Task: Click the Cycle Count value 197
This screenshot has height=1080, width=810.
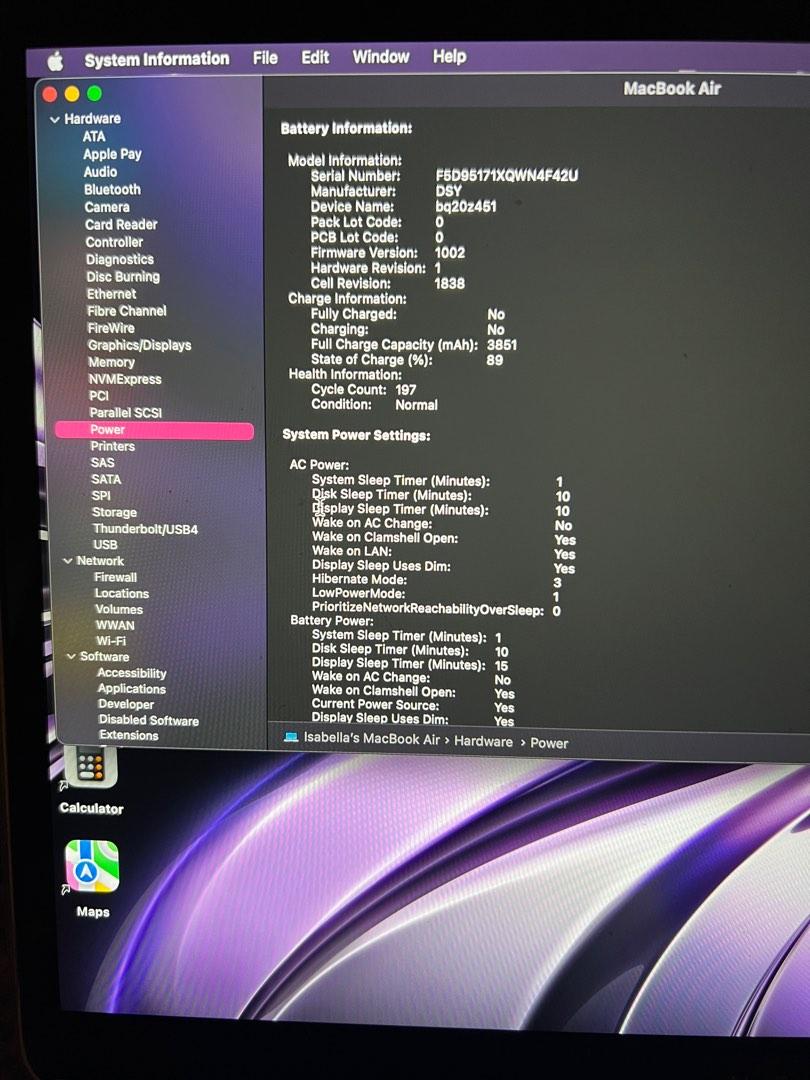Action: [x=406, y=390]
